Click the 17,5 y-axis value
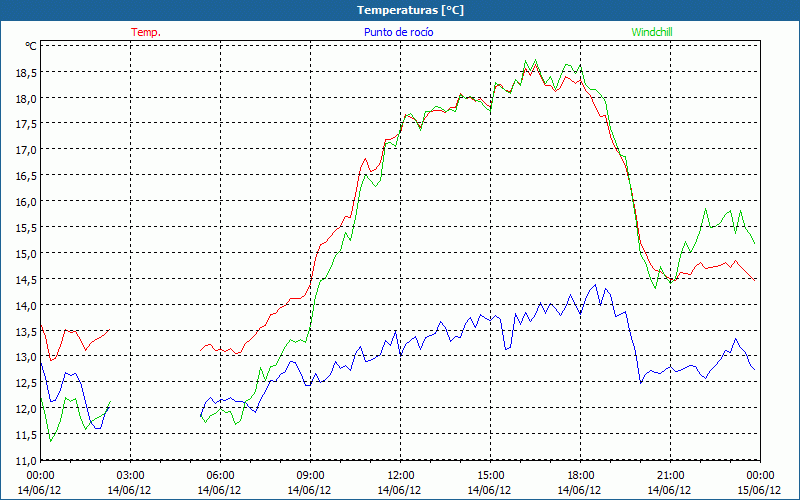This screenshot has width=800, height=500. pos(26,125)
